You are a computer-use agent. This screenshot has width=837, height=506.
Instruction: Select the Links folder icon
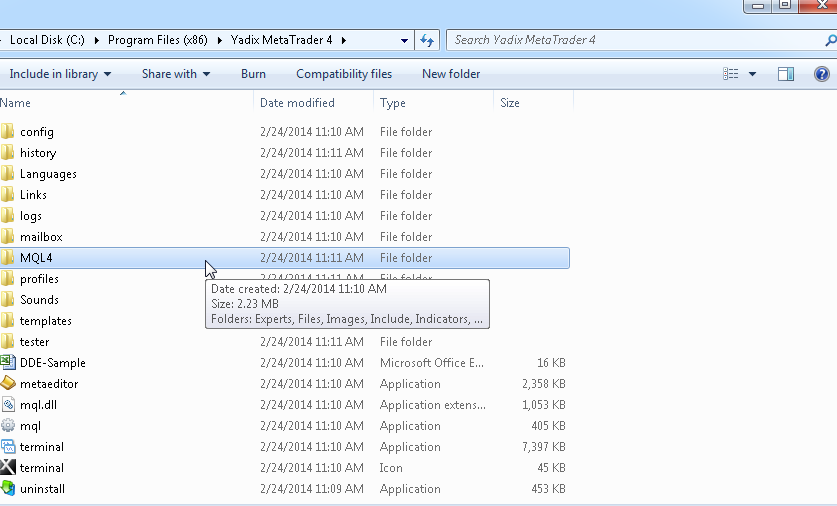(x=7, y=194)
